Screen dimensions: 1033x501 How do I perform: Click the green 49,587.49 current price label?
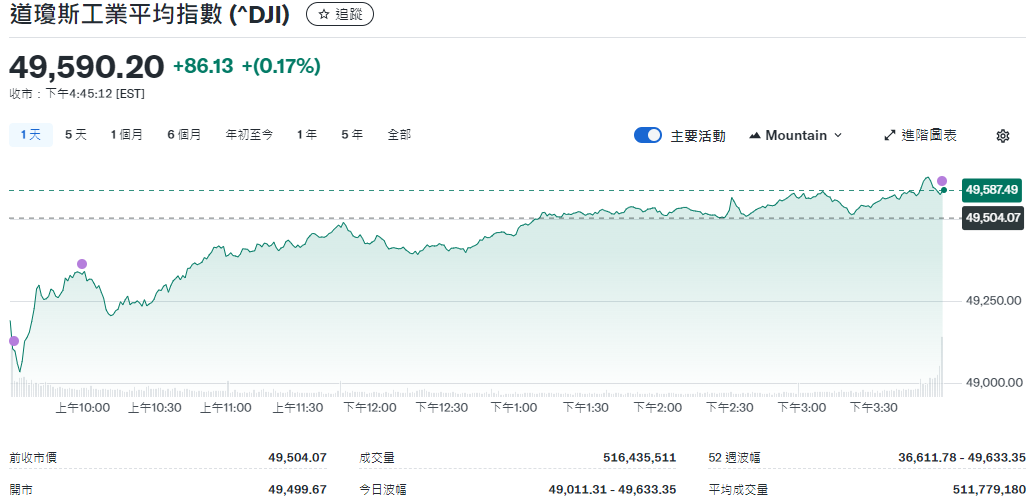991,189
